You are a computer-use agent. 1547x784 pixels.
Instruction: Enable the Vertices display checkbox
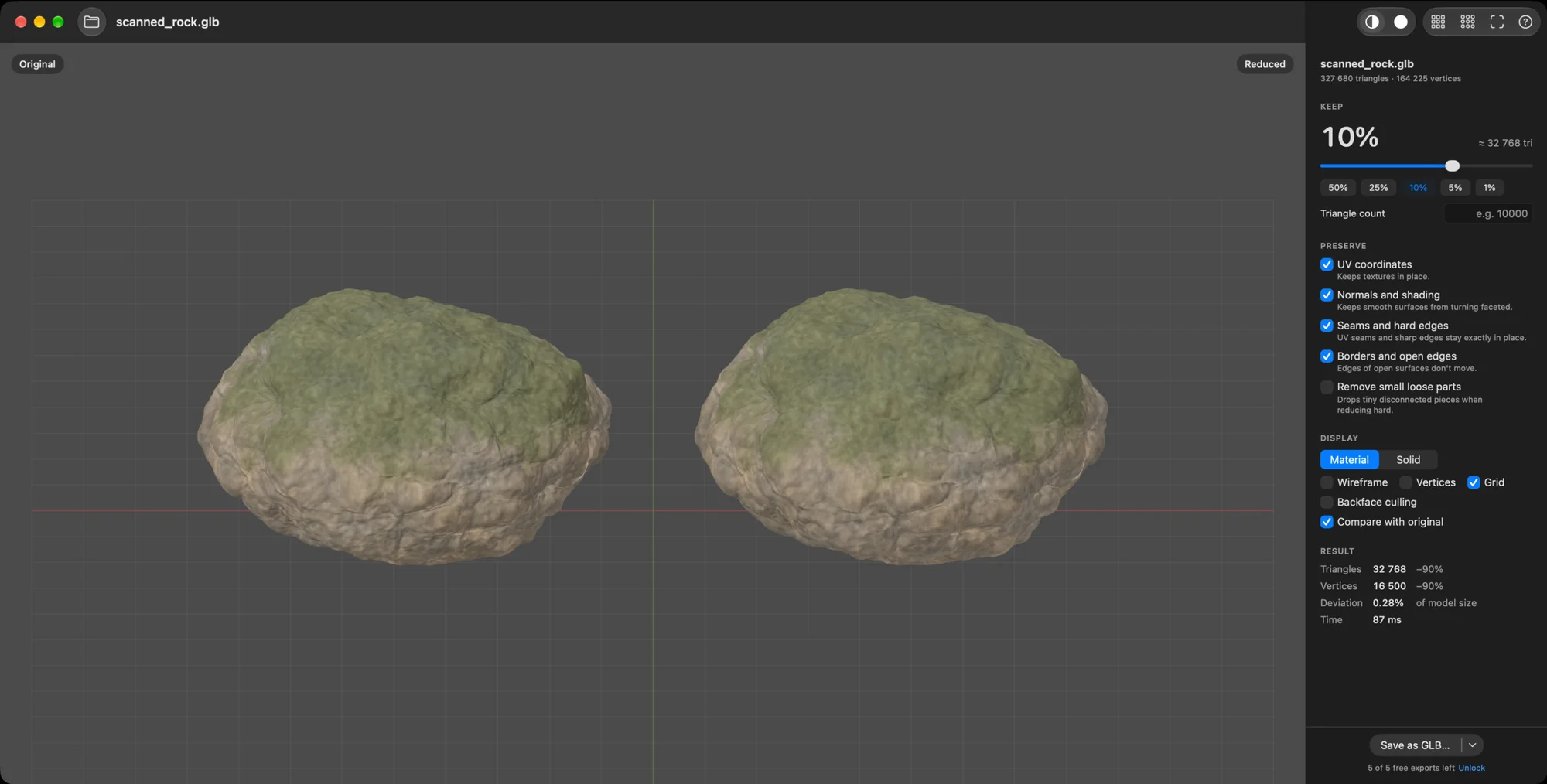1405,482
